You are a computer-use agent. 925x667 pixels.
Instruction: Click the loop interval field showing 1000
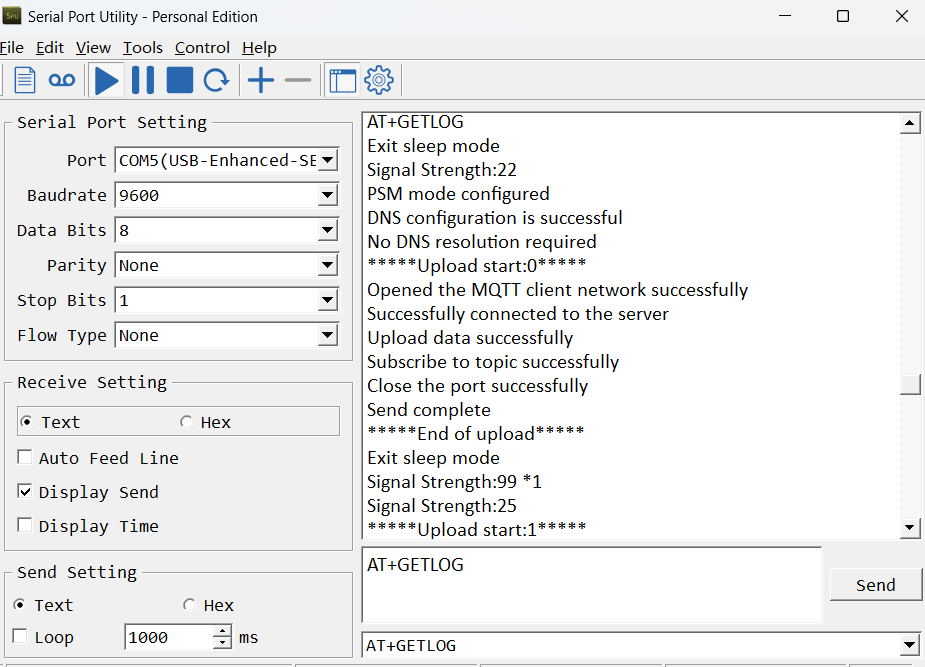pyautogui.click(x=169, y=637)
